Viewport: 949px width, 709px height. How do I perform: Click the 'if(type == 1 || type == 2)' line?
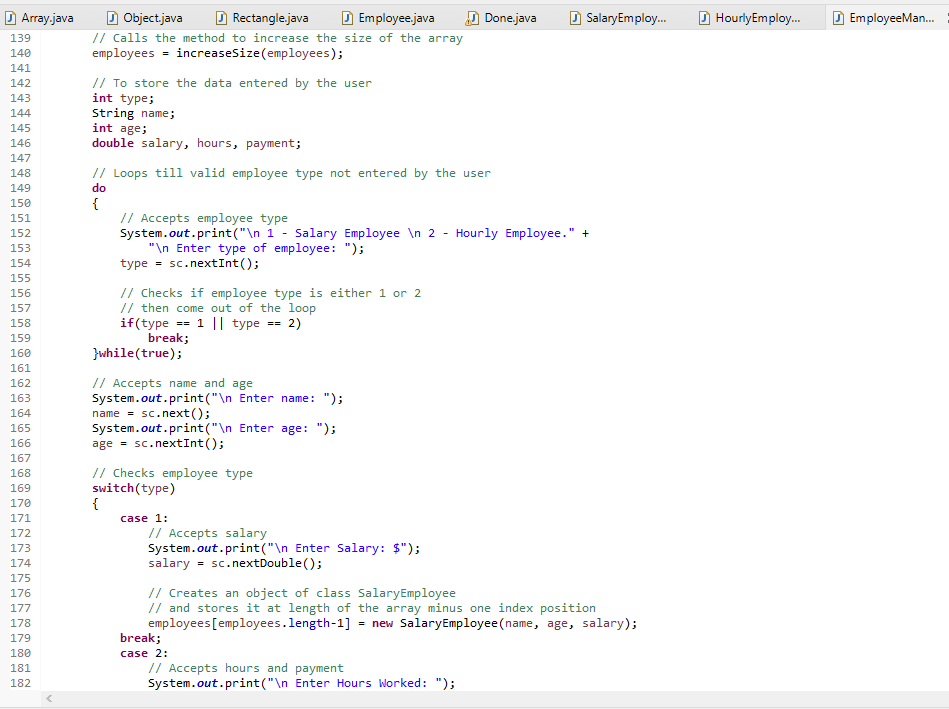click(210, 323)
